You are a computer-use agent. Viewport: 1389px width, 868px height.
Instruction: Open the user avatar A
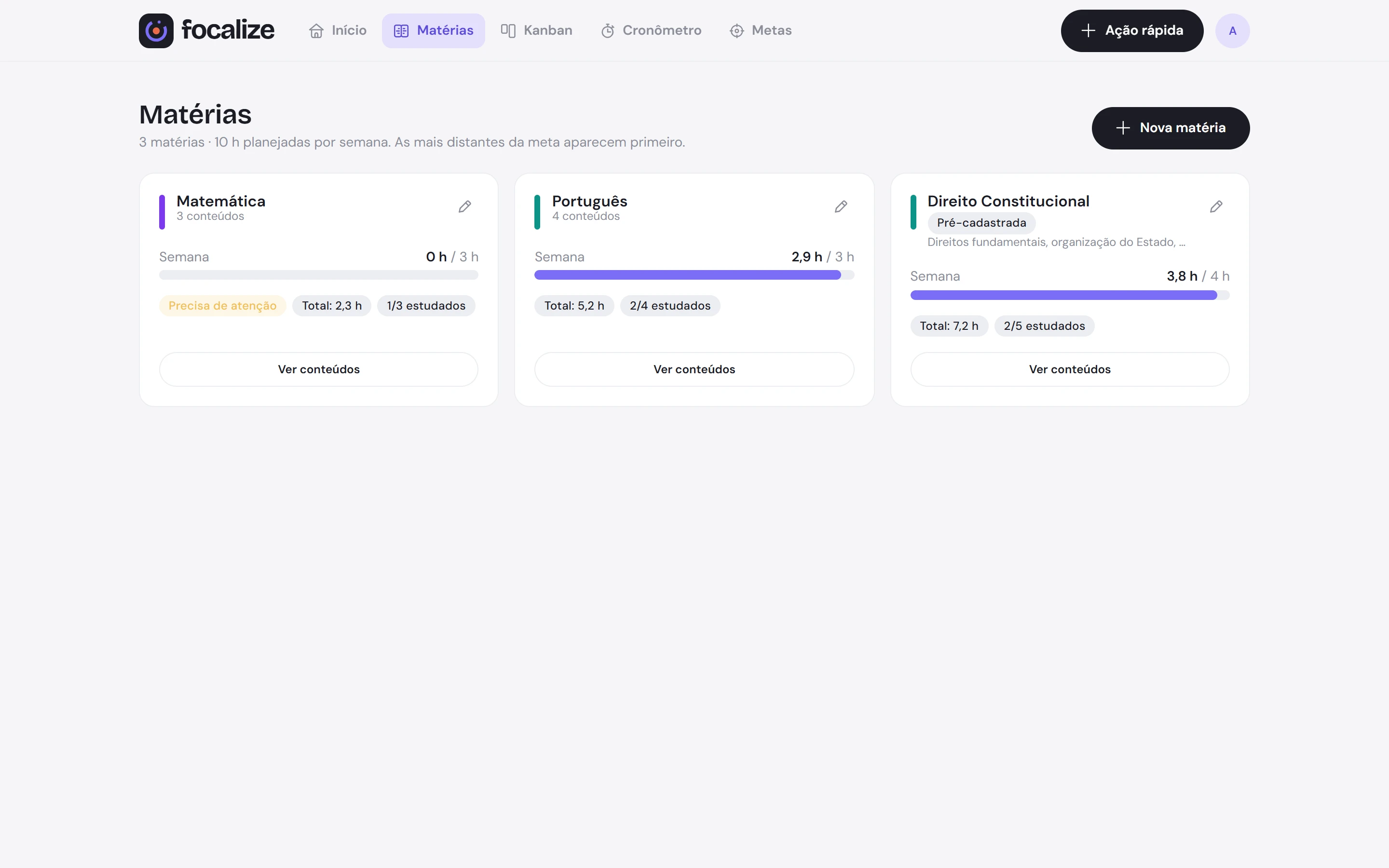coord(1232,30)
